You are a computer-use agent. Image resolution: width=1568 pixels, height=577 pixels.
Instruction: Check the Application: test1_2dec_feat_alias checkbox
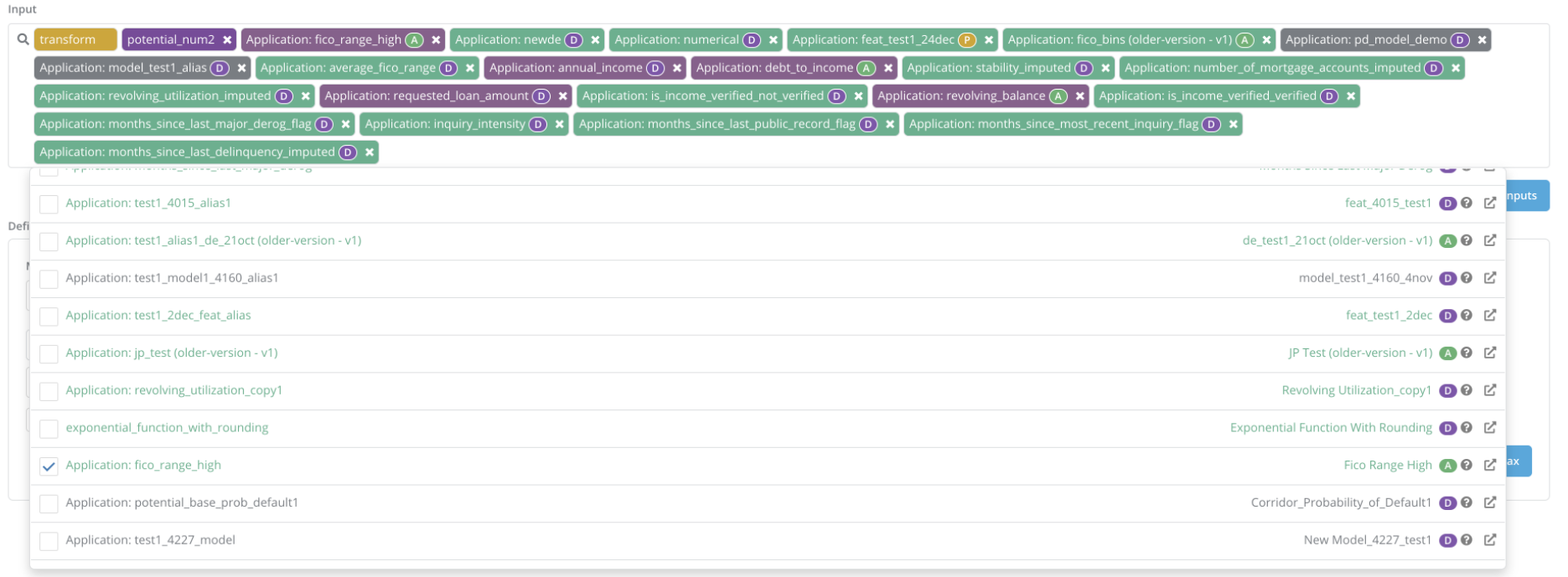click(49, 317)
